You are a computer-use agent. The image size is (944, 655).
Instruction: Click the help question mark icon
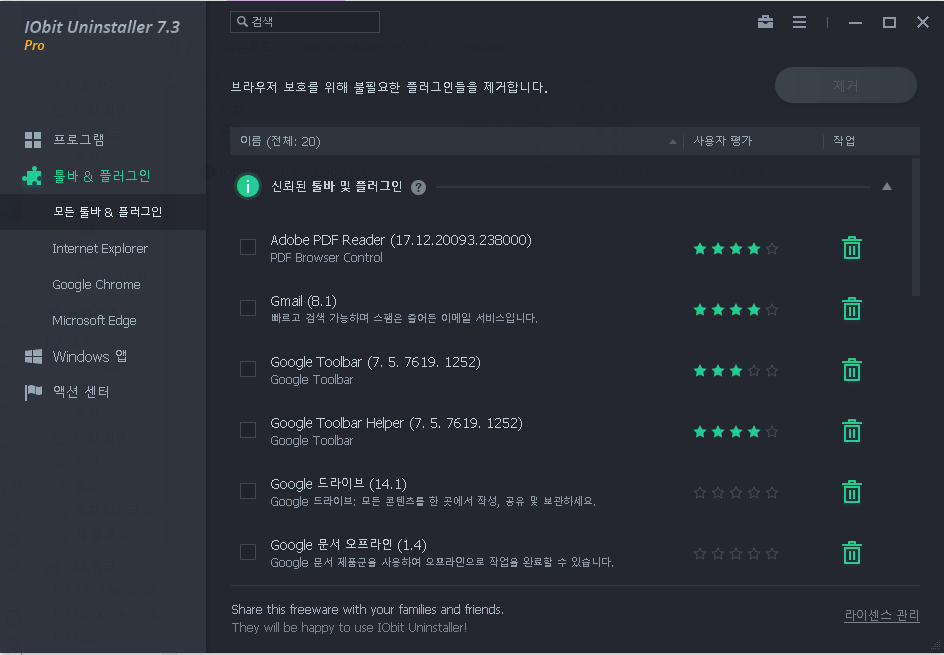(x=418, y=187)
